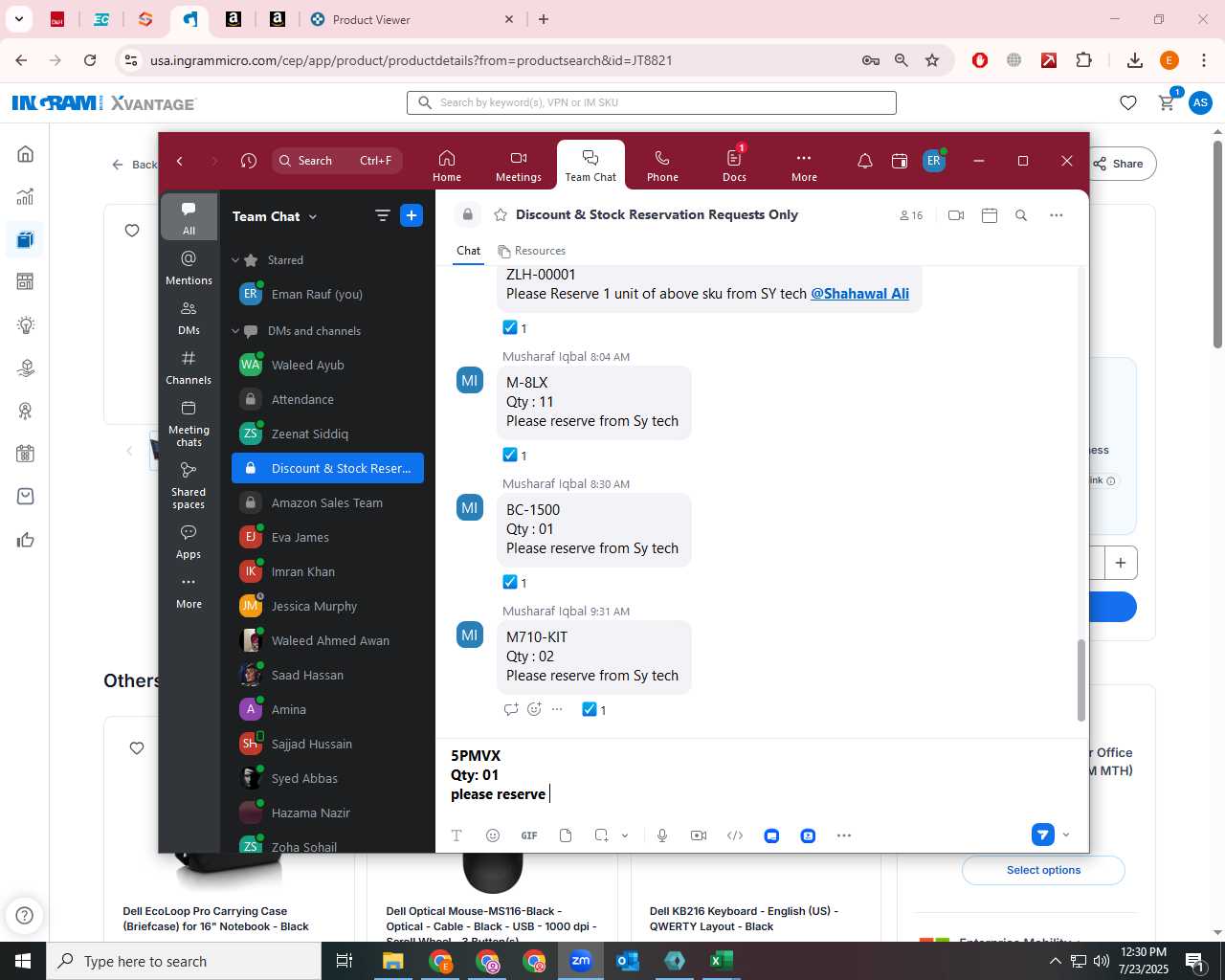Create new chat with plus button
This screenshot has height=980, width=1225.
[412, 216]
